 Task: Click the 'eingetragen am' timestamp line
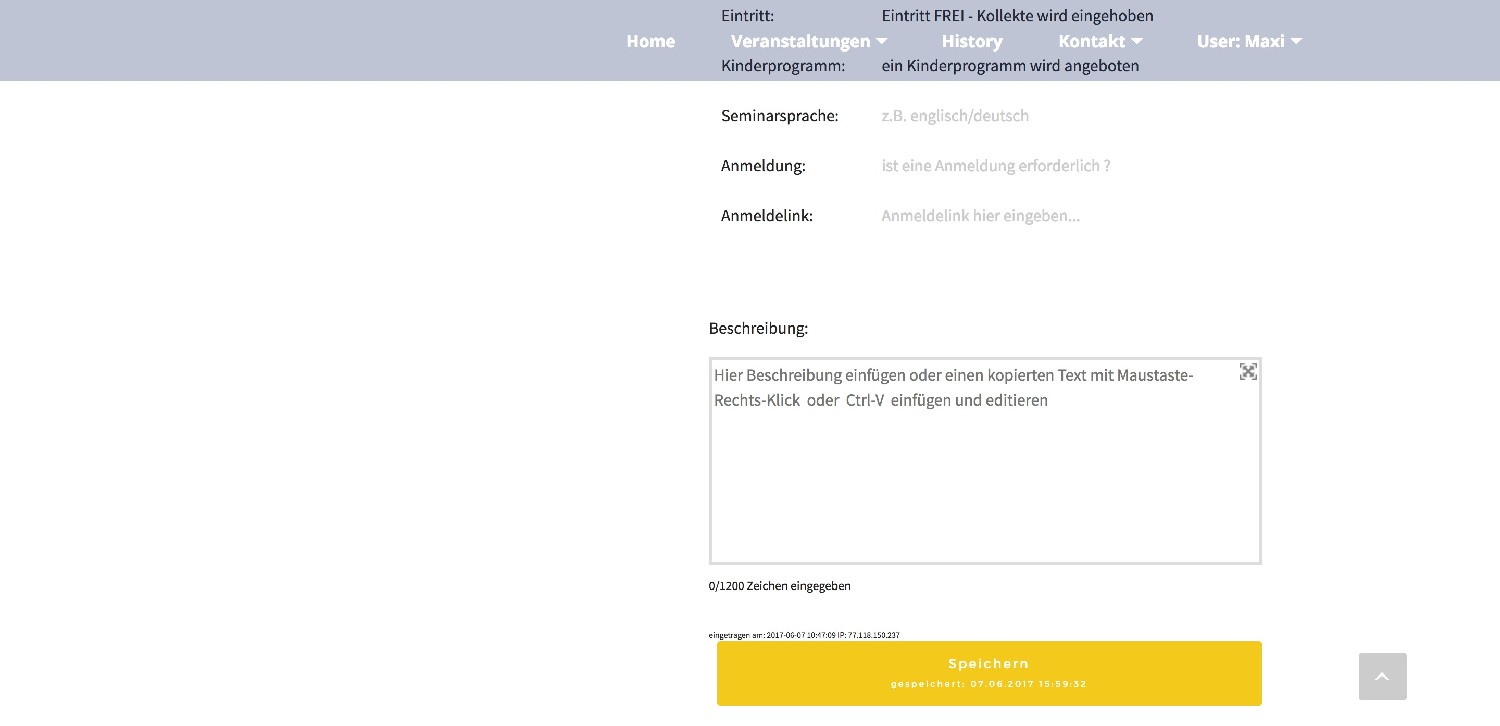[804, 635]
